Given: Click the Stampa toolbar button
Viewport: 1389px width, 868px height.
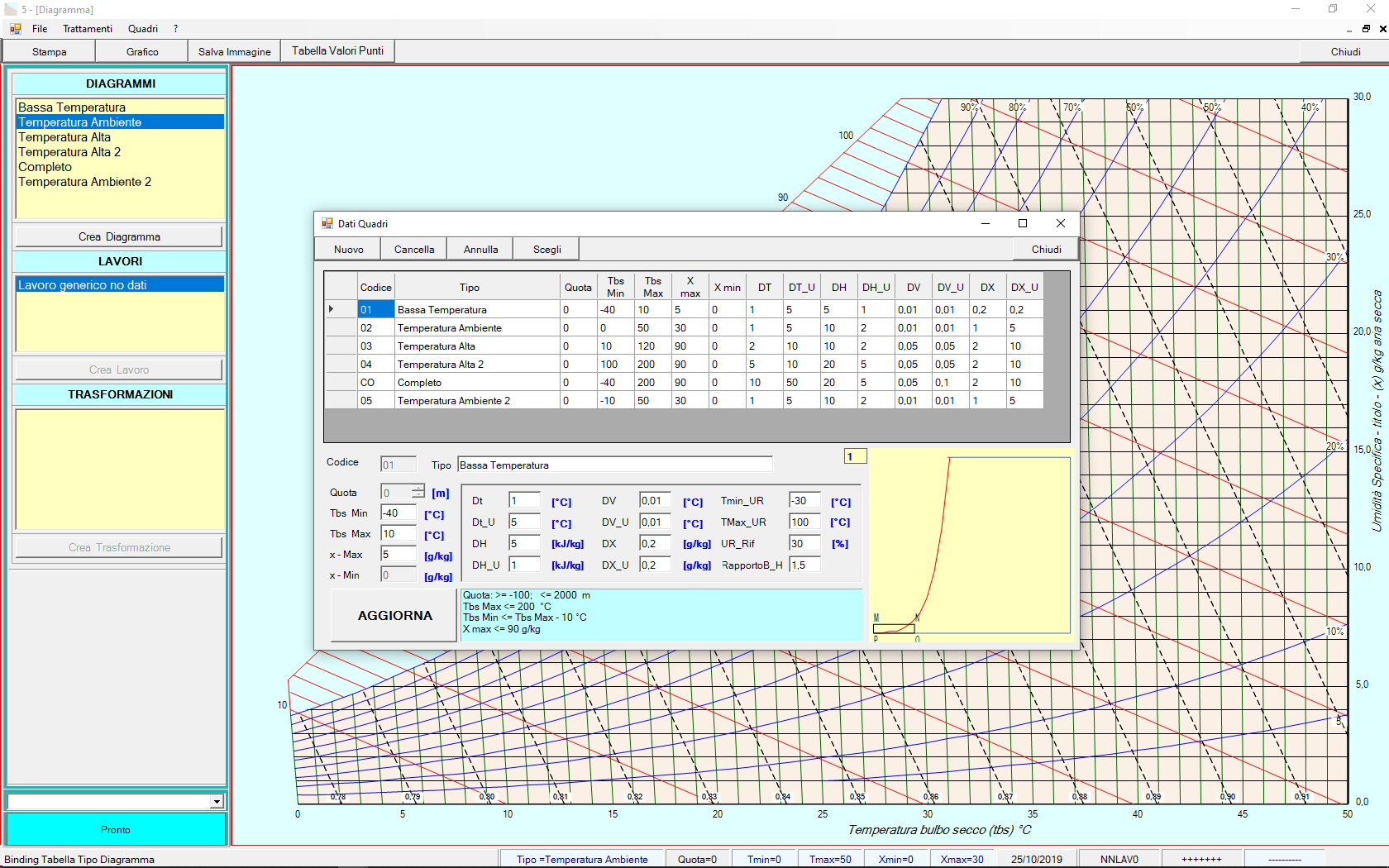Looking at the screenshot, I should [50, 51].
